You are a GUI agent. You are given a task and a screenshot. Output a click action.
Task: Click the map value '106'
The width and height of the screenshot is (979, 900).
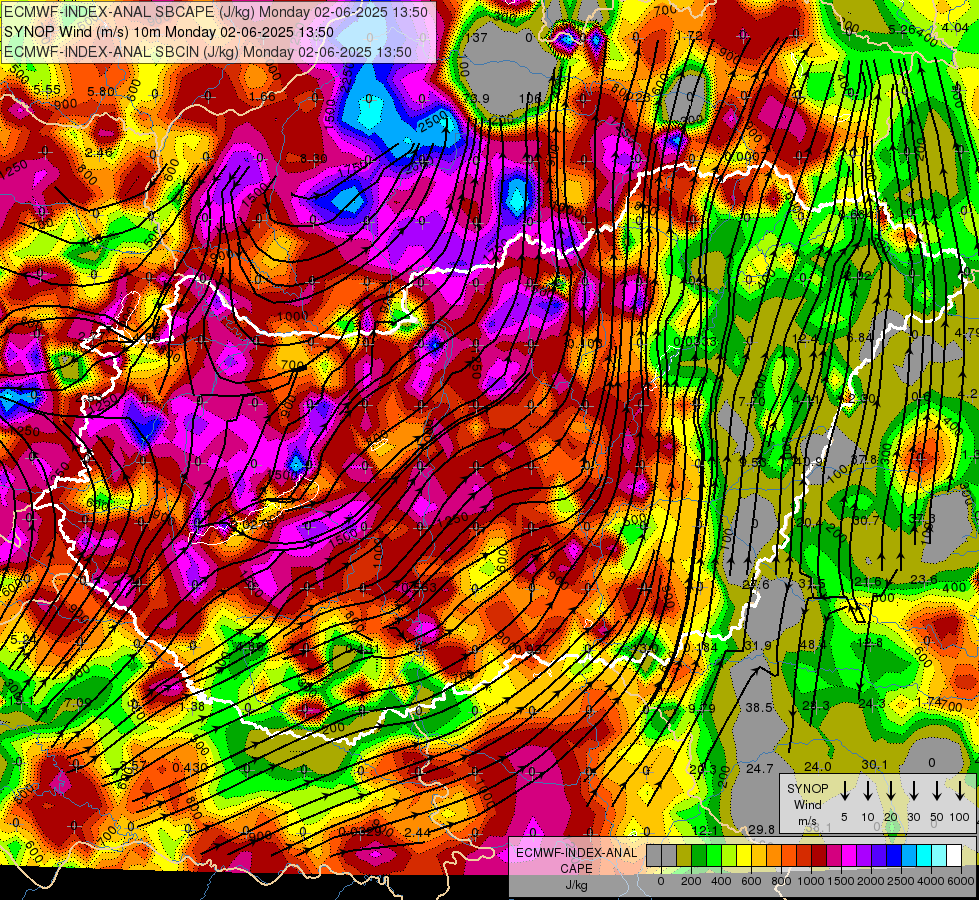(530, 98)
